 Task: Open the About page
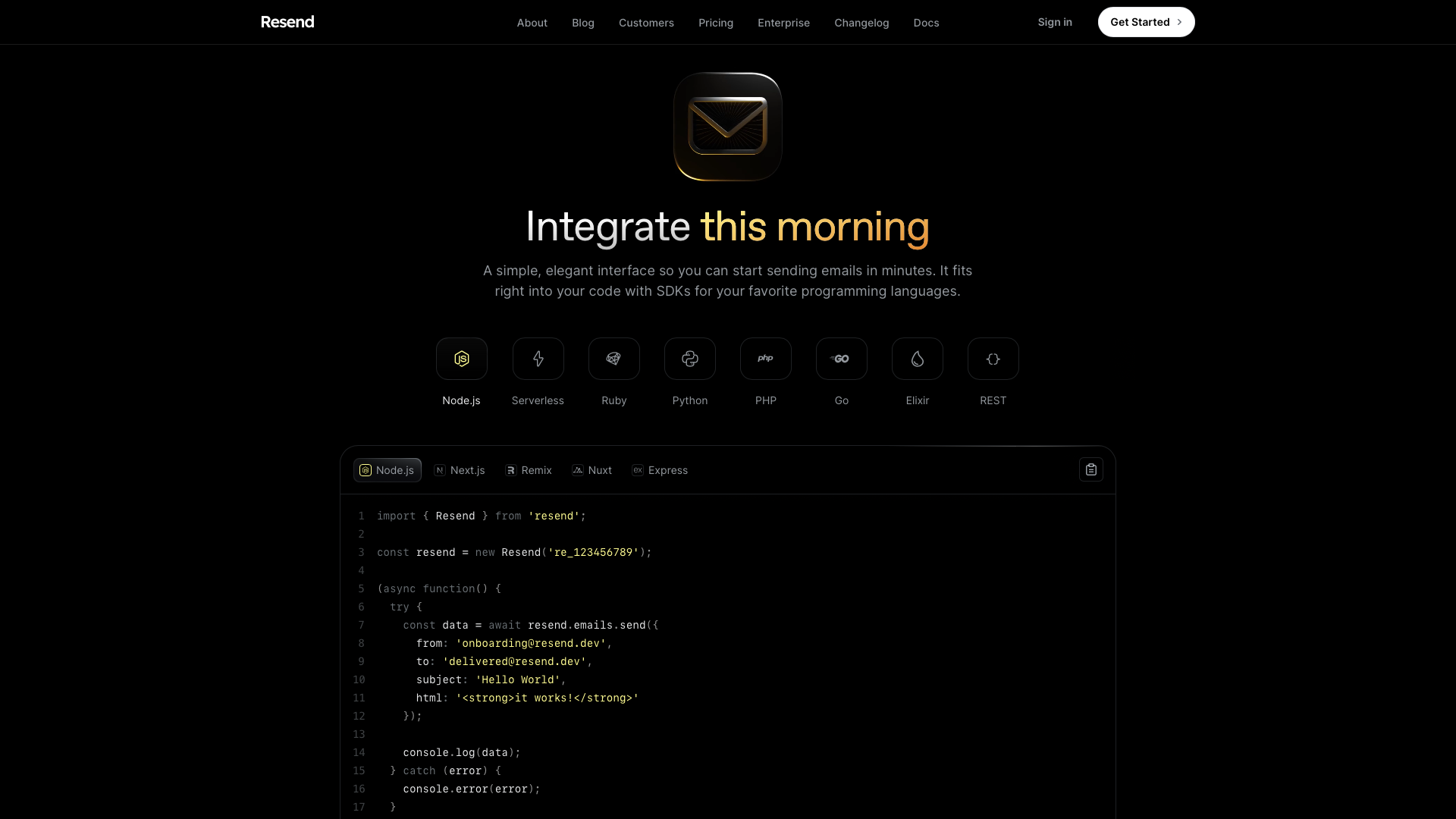[x=532, y=23]
